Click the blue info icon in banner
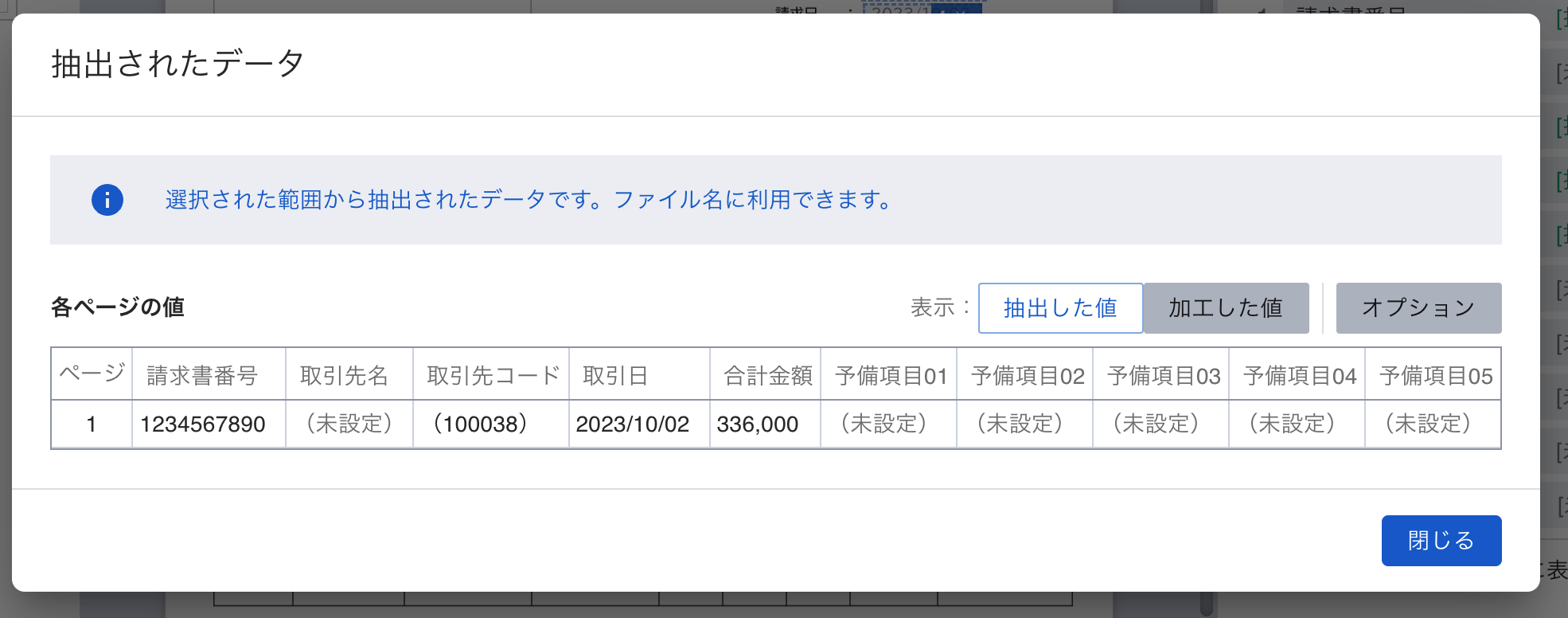 (107, 200)
